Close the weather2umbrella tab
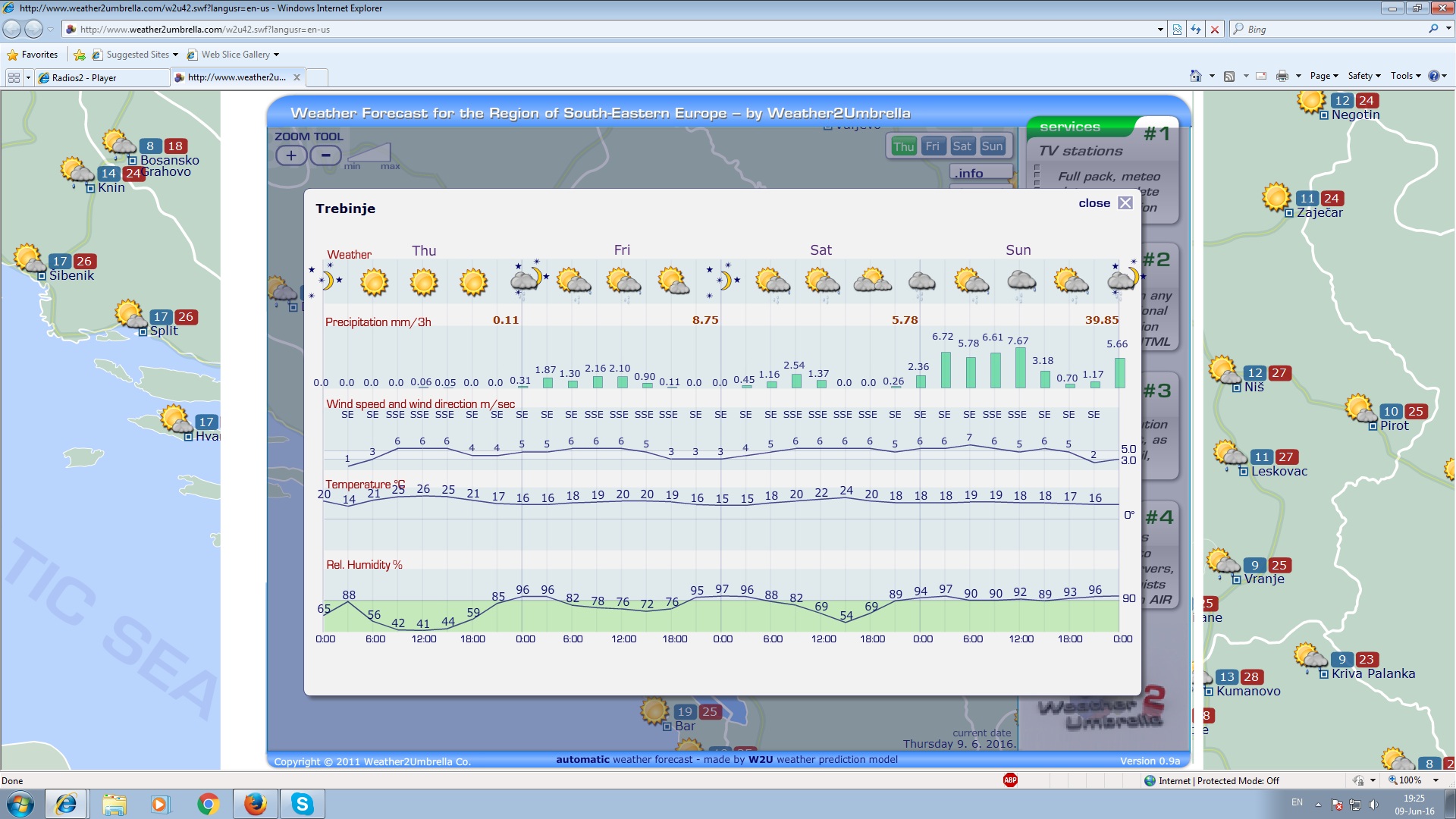The image size is (1456, 819). click(x=297, y=77)
